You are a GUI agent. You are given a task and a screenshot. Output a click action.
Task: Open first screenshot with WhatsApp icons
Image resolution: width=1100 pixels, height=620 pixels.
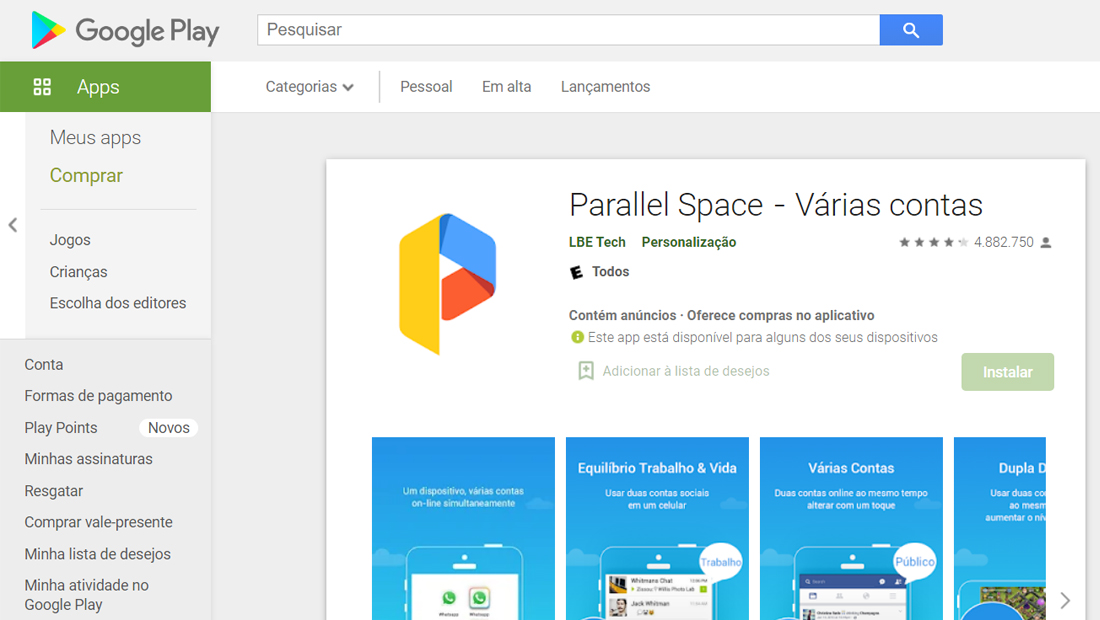[463, 529]
